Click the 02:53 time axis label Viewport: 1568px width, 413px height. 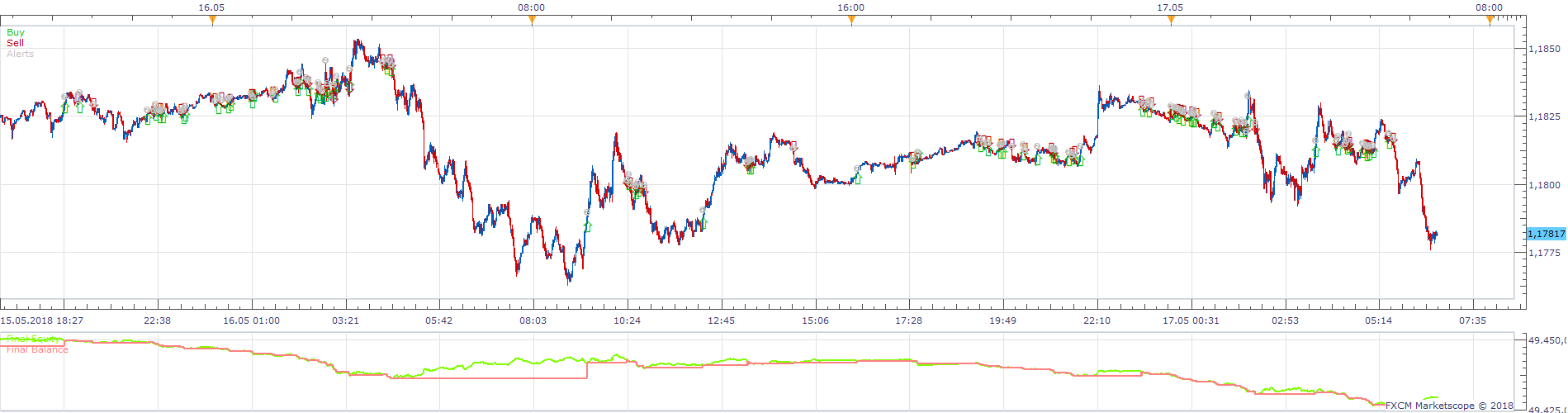[1285, 320]
